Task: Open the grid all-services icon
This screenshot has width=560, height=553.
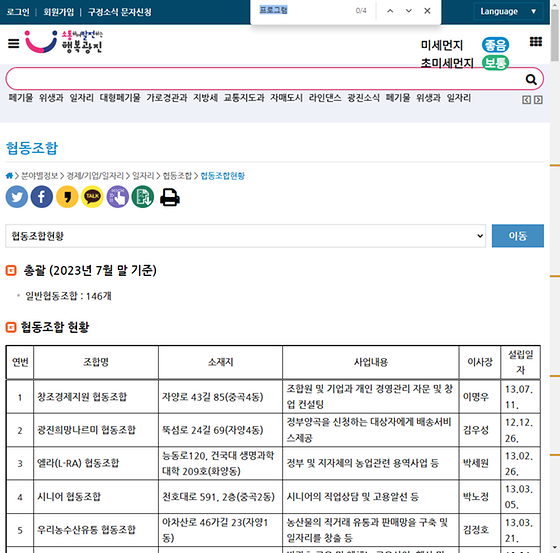Action: click(535, 42)
